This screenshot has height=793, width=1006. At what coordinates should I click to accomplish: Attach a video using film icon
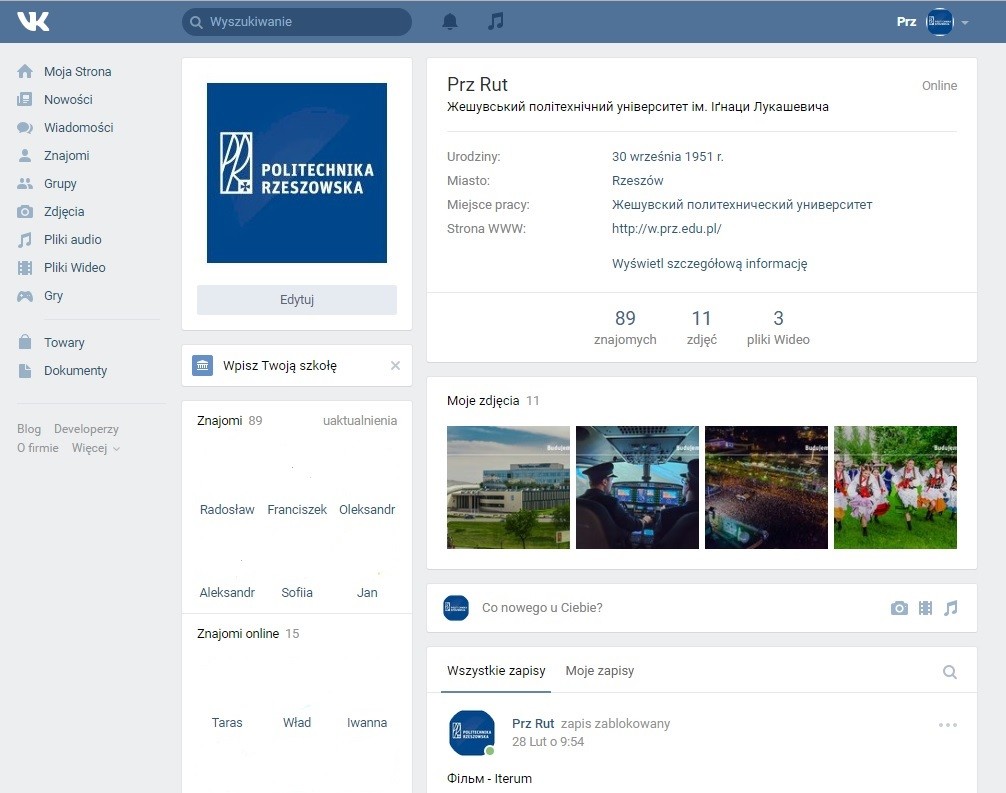coord(925,608)
